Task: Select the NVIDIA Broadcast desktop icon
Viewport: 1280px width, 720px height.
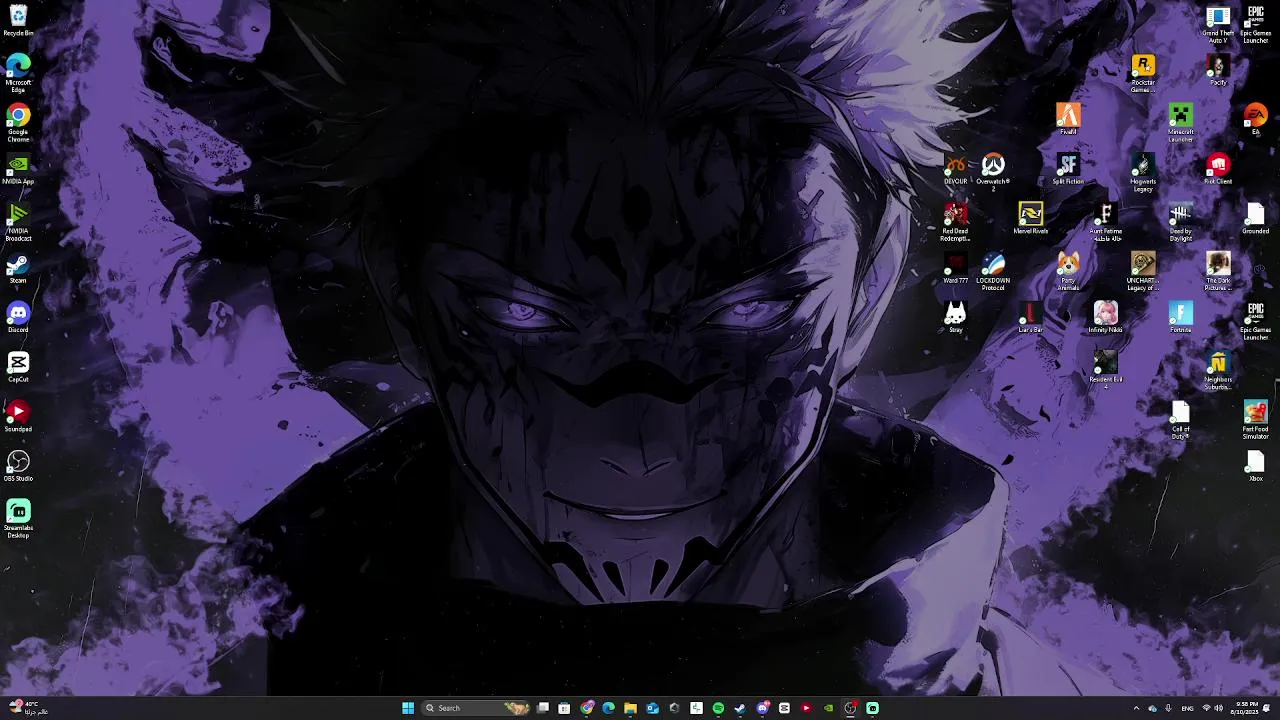Action: click(18, 222)
